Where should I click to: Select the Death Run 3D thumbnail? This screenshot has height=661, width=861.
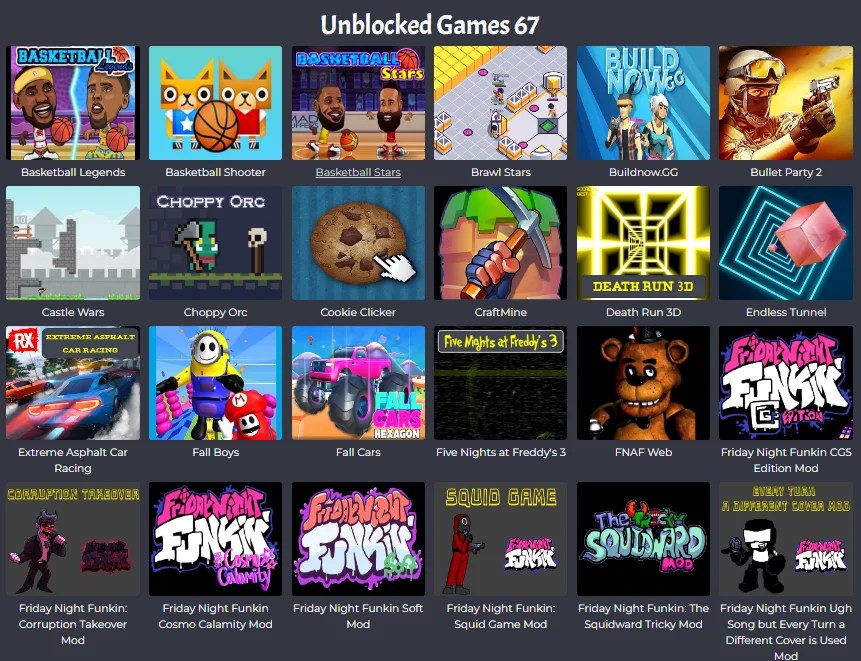point(643,243)
